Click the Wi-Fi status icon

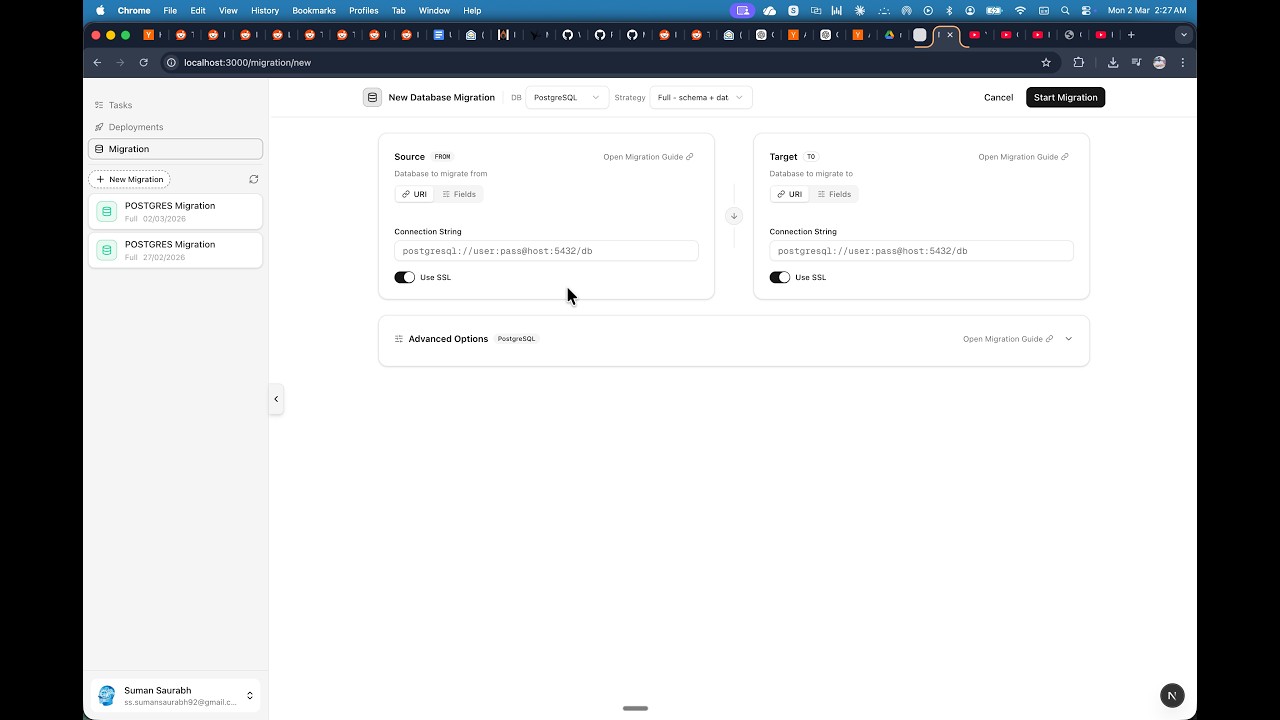1020,10
